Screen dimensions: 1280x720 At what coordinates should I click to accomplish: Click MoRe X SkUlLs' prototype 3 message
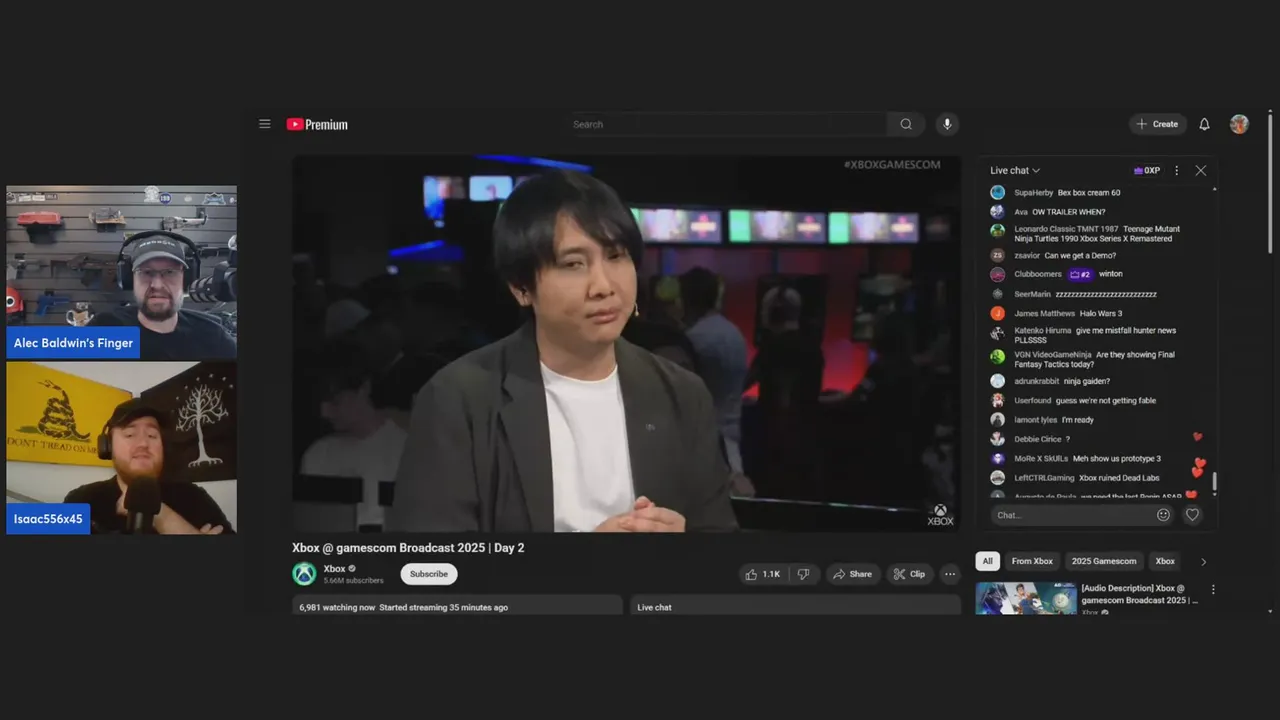pos(1117,459)
